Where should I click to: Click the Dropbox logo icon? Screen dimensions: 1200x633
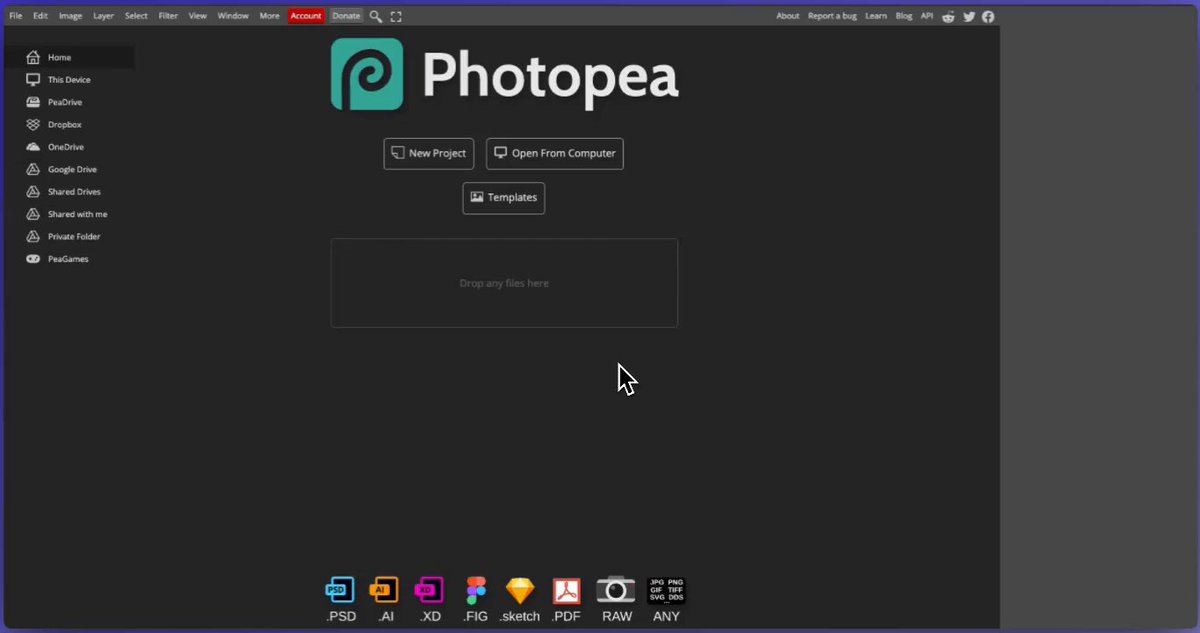(x=33, y=125)
